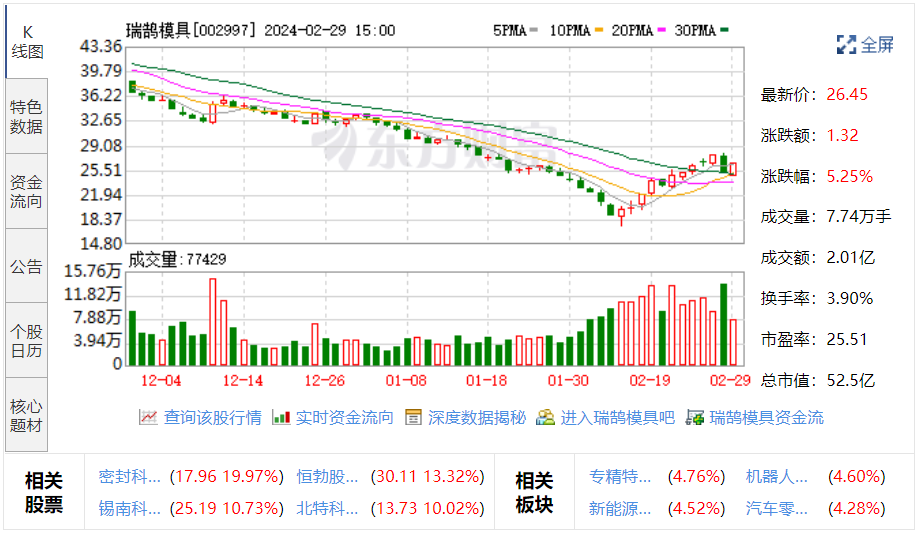Click the 20PMA magenta legend swatch
This screenshot has width=919, height=534.
pyautogui.click(x=662, y=30)
